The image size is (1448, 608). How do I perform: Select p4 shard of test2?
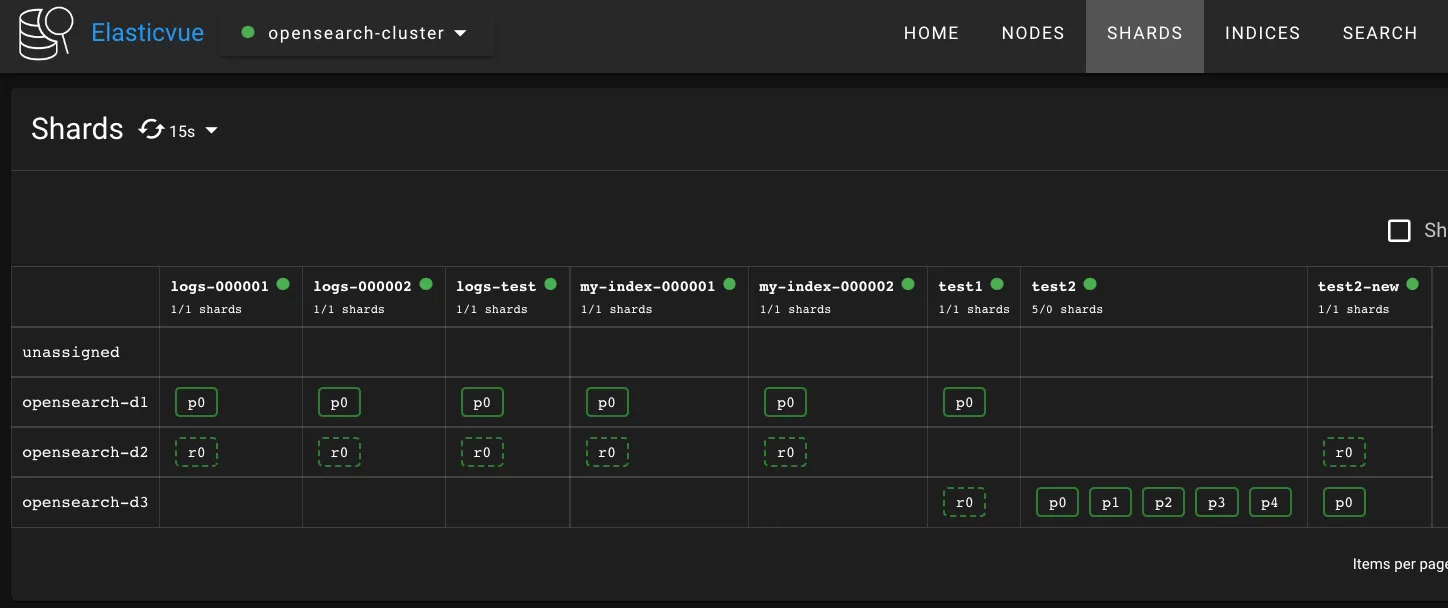coord(1269,503)
